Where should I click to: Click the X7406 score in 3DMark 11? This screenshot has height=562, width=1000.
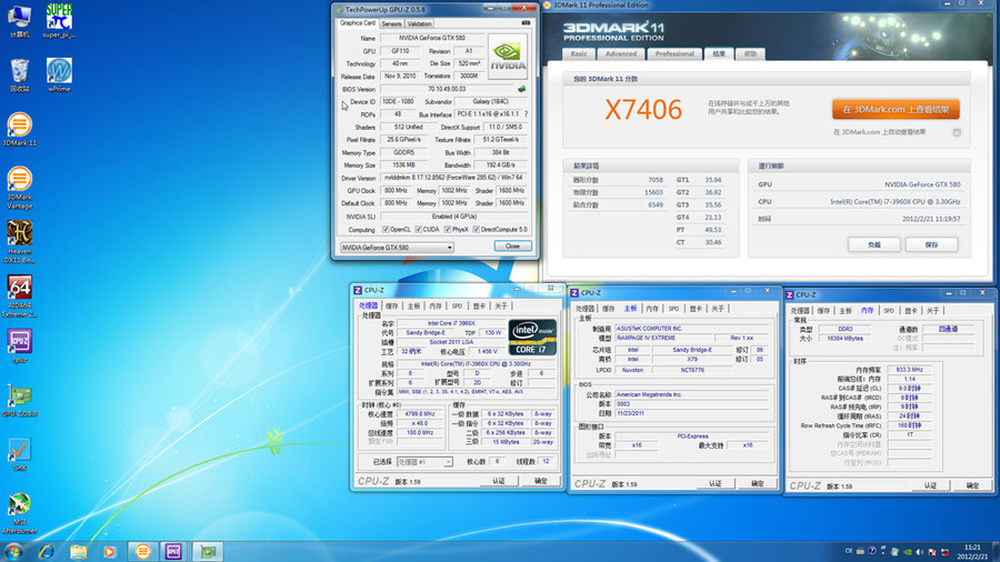tap(643, 110)
